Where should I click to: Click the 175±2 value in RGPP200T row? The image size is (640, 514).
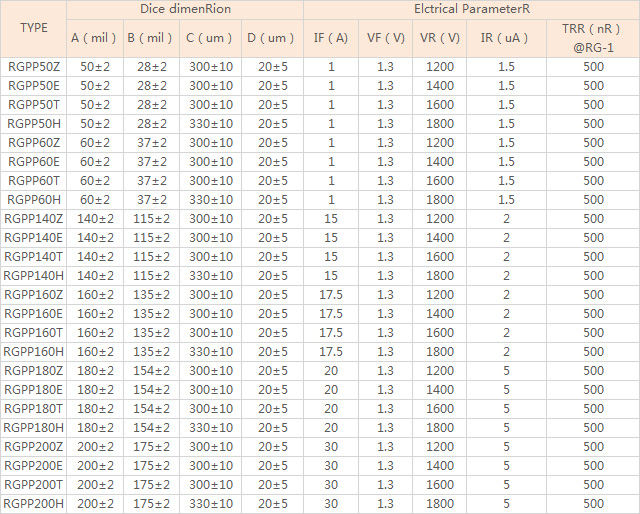click(151, 484)
